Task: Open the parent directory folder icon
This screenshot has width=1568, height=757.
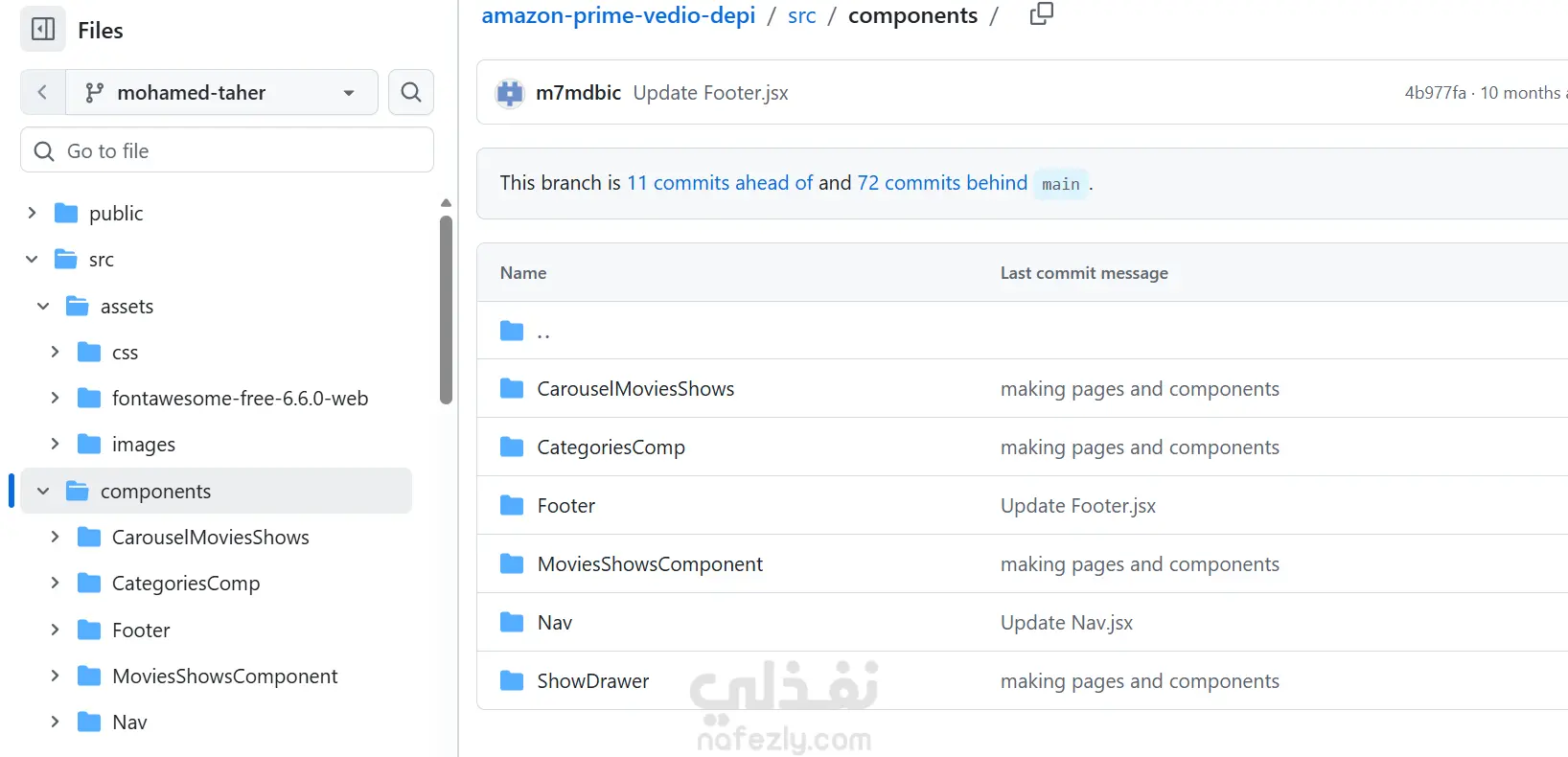Action: point(512,332)
